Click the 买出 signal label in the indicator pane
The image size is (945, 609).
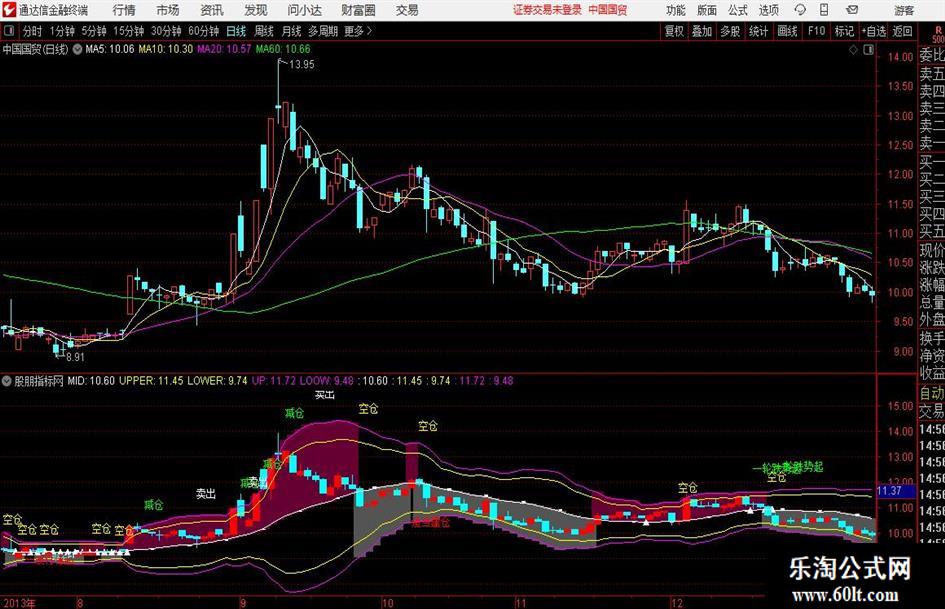coord(325,396)
